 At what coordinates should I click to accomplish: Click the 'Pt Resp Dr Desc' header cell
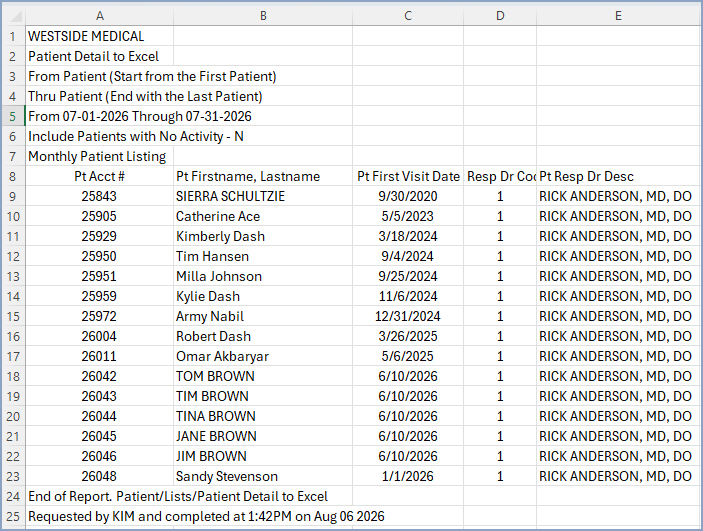(618, 177)
